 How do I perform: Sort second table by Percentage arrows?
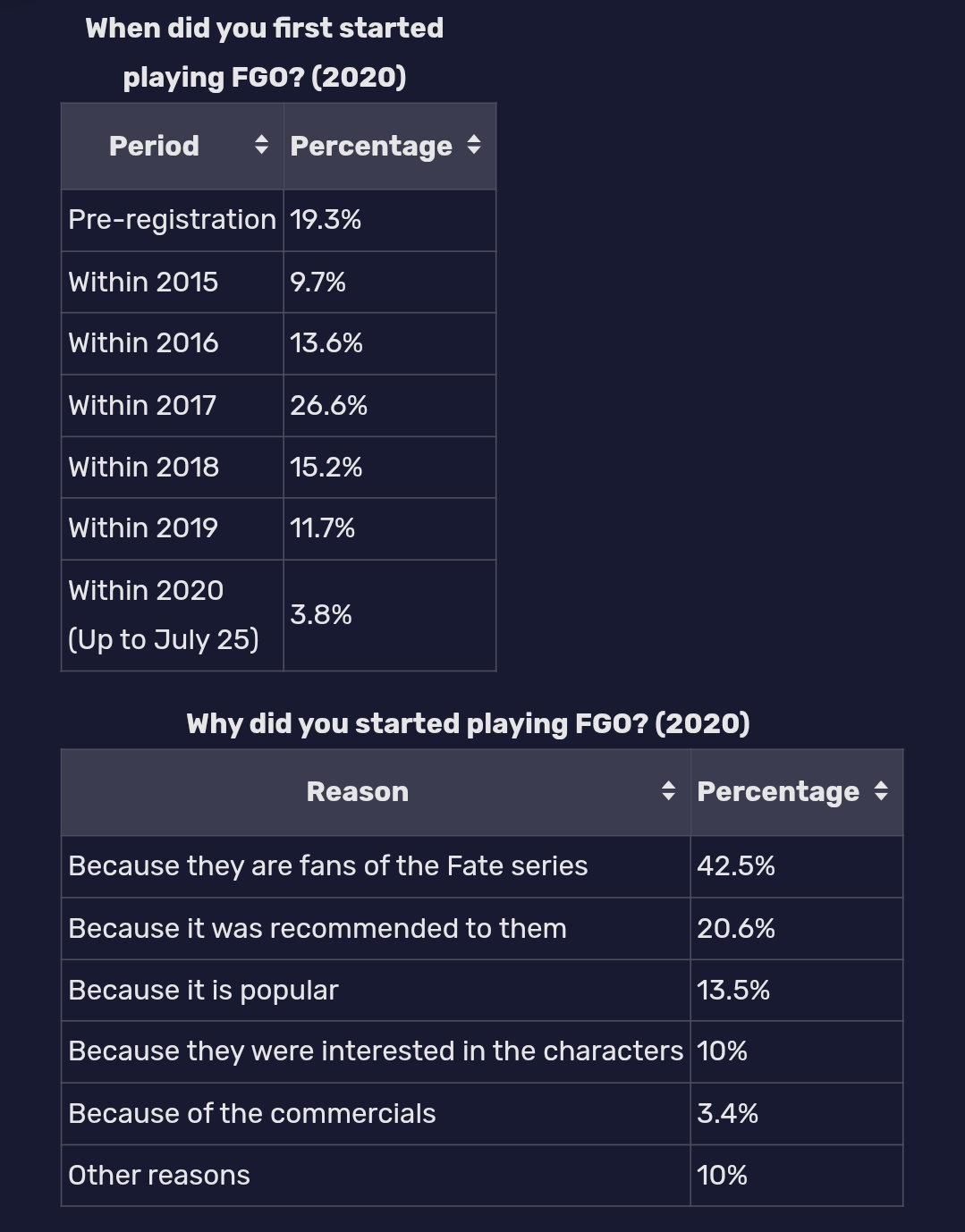click(x=881, y=790)
